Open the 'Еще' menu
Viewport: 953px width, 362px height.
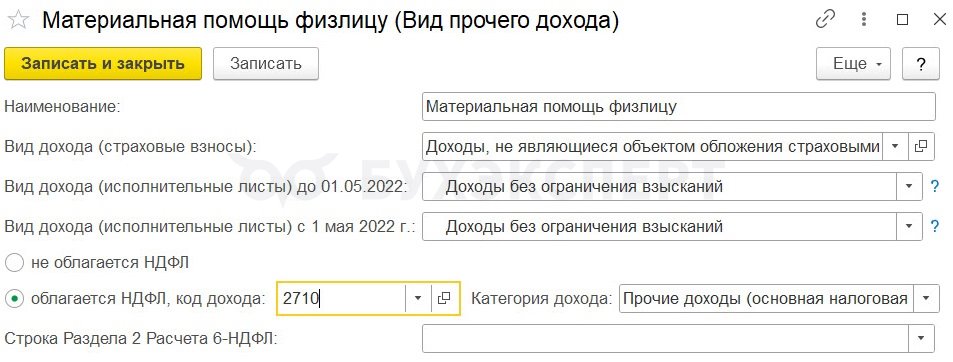[853, 64]
